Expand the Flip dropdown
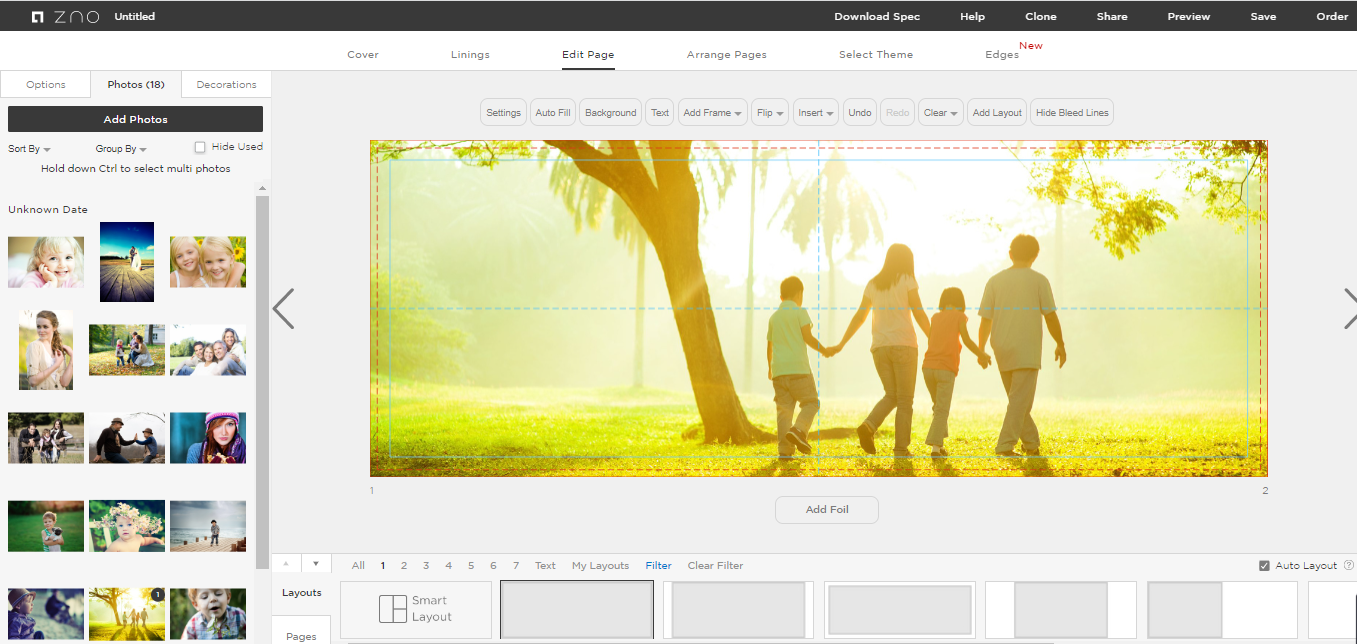Image resolution: width=1357 pixels, height=644 pixels. point(770,113)
